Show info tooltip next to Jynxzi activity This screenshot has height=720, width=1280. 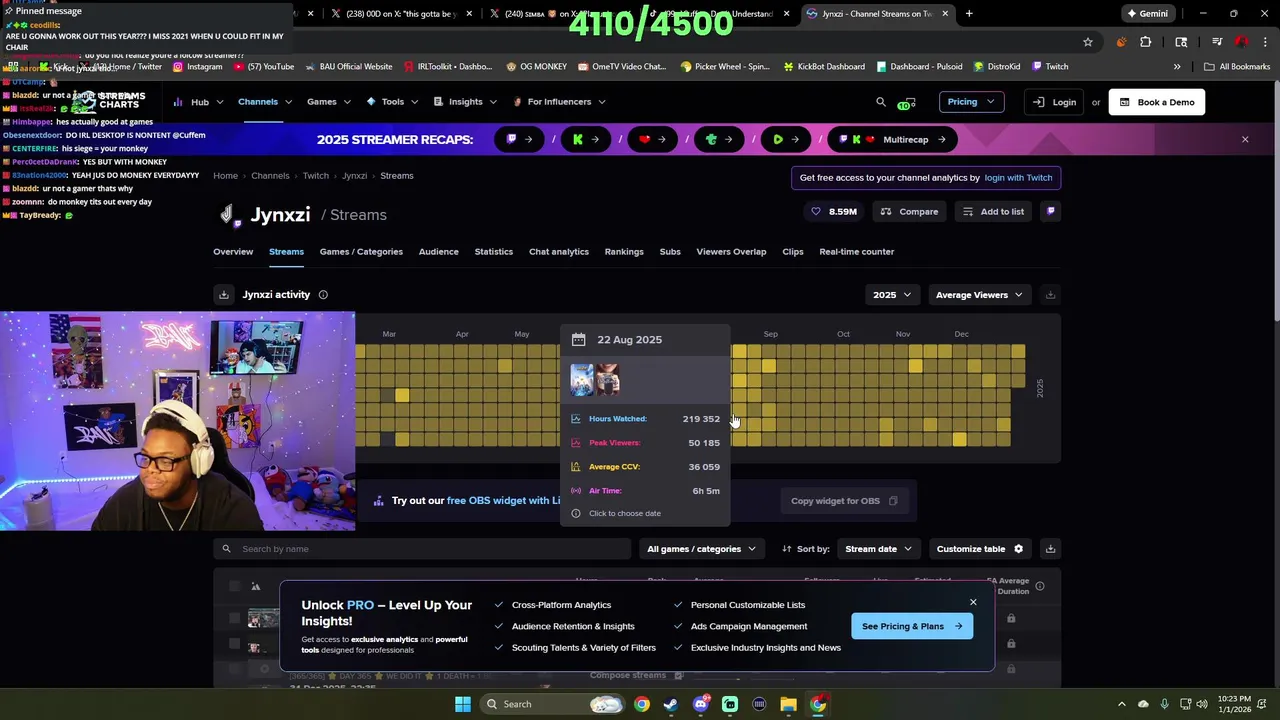pyautogui.click(x=323, y=295)
